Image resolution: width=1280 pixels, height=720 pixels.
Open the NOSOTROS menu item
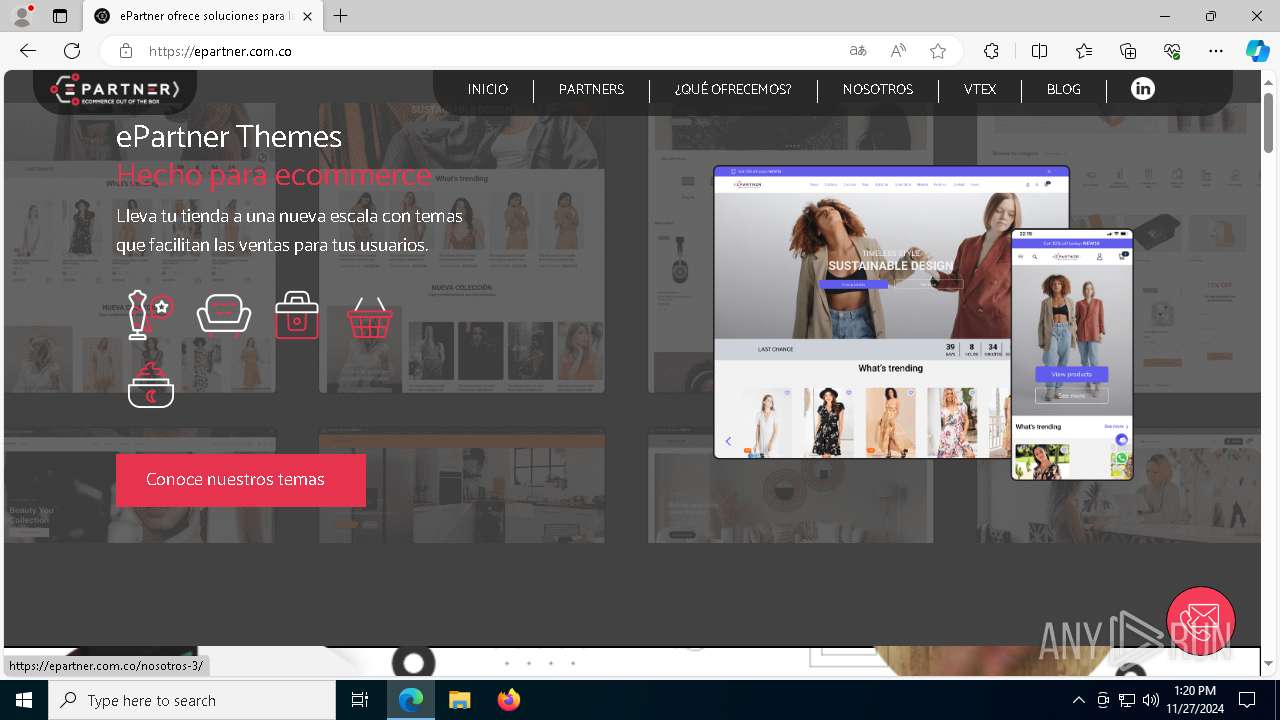click(x=878, y=89)
